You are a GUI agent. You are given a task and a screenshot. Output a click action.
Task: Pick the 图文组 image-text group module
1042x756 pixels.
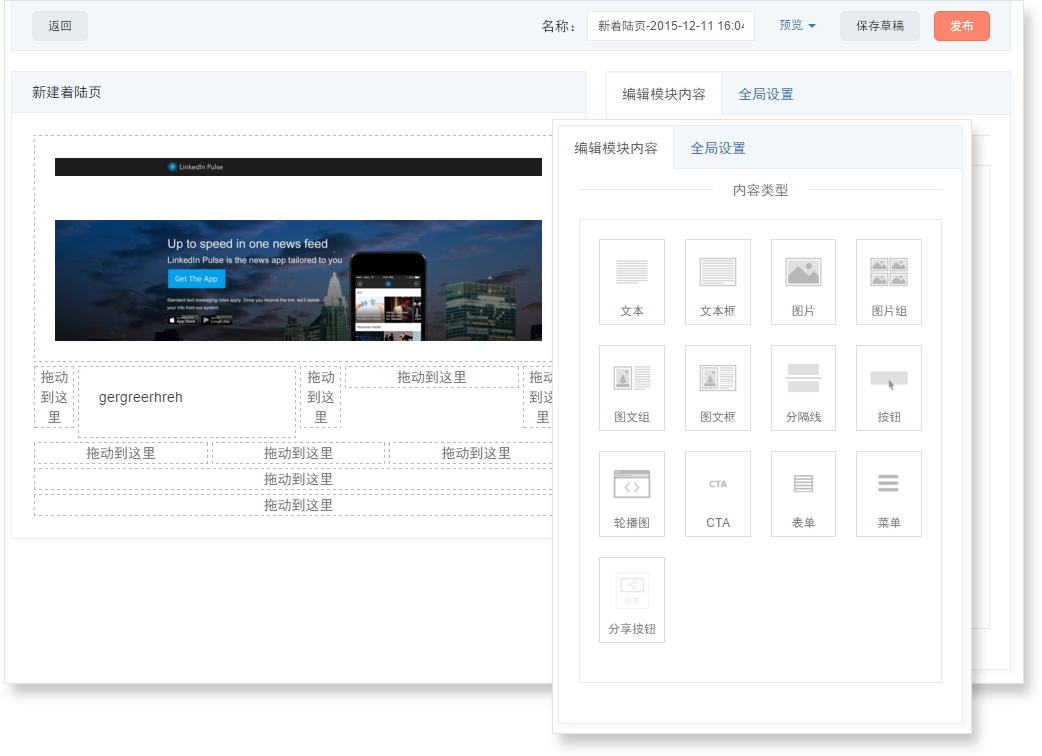point(631,387)
